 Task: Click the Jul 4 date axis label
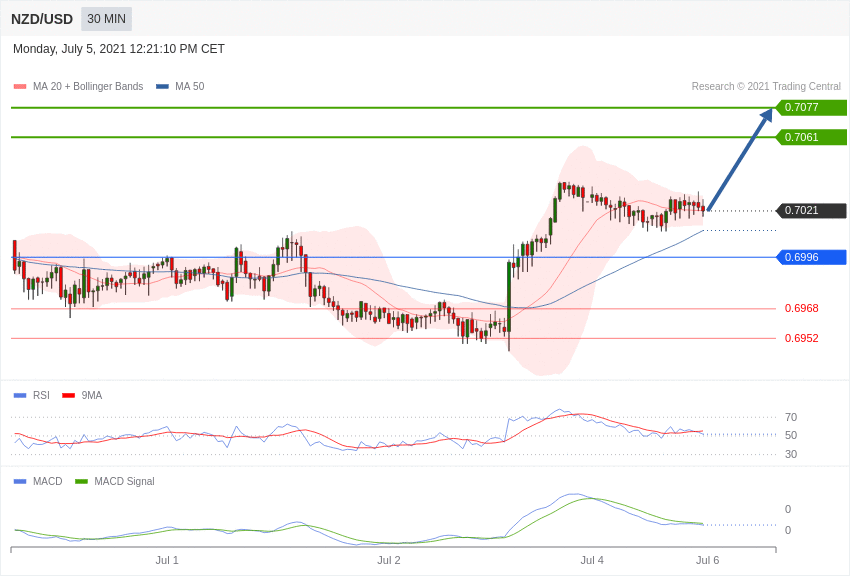pyautogui.click(x=592, y=560)
